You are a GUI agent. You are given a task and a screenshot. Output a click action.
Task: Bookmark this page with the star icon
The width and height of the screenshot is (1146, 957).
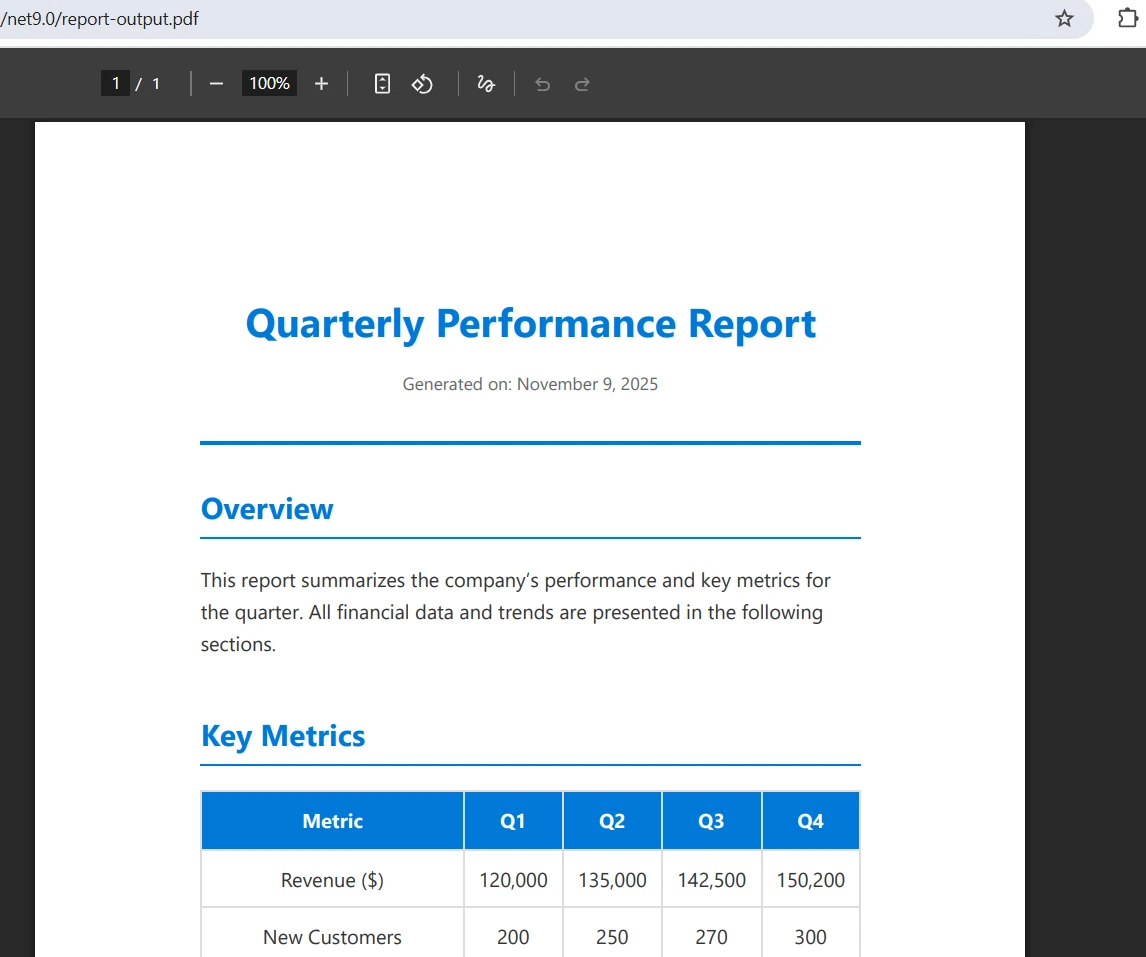(x=1064, y=19)
